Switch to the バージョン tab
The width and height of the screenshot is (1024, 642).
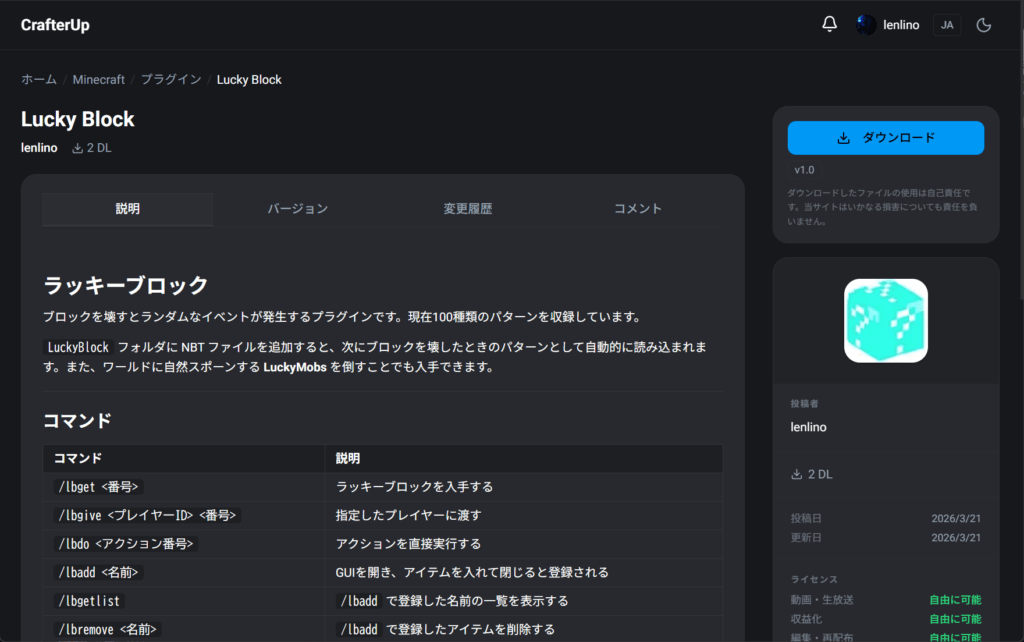point(297,209)
